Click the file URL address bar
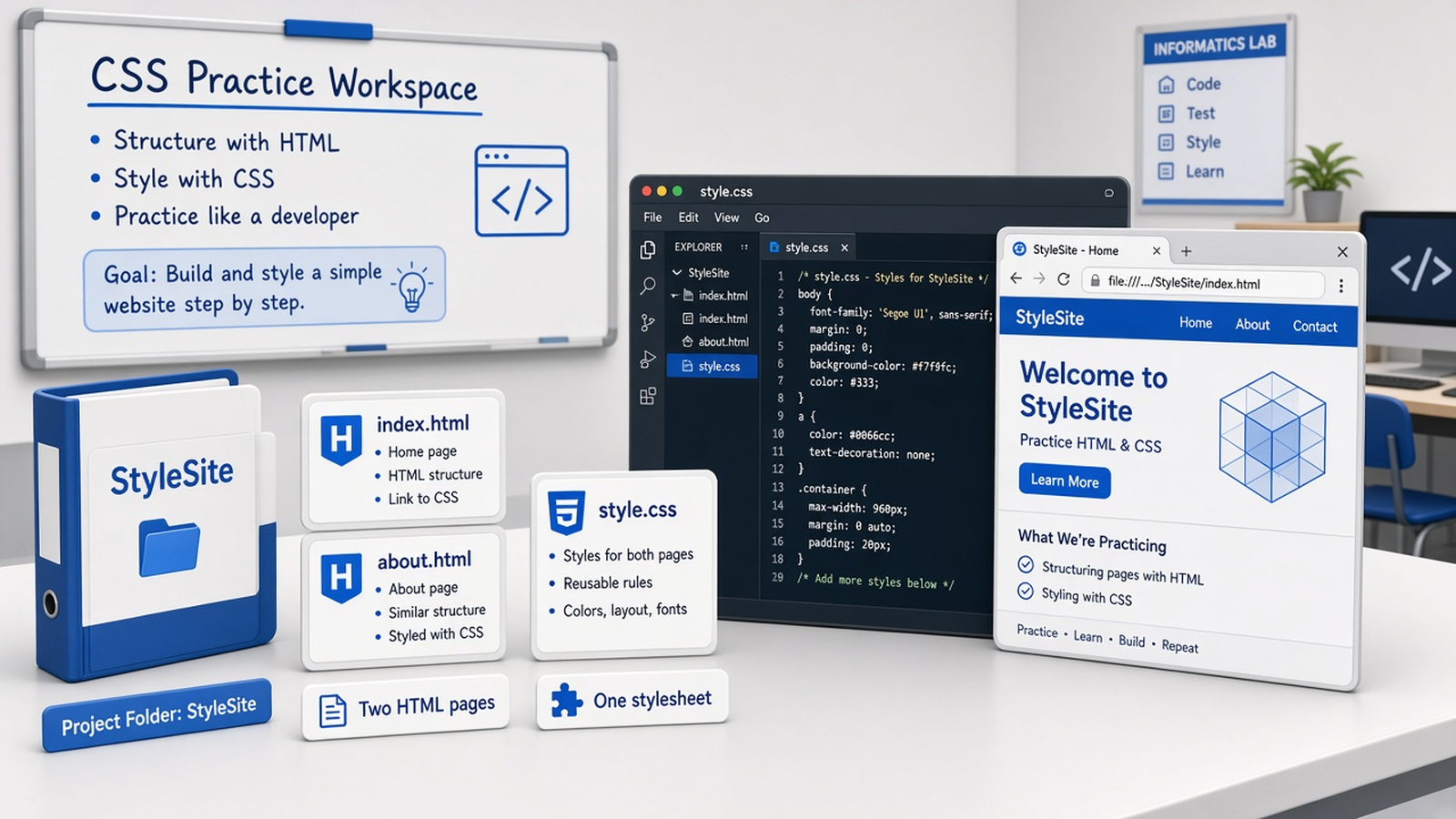Viewport: 1456px width, 819px height. (1203, 283)
